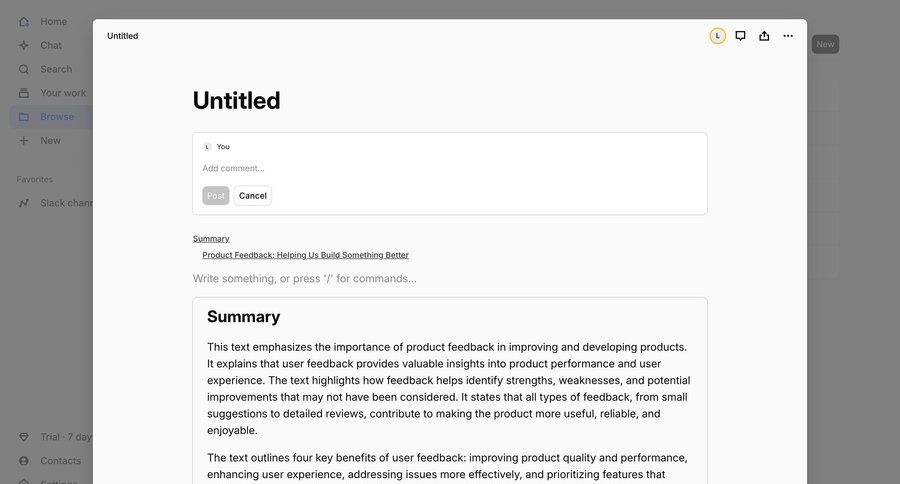Screen dimensions: 900x484
Task: Cancel the comment
Action: pos(253,196)
